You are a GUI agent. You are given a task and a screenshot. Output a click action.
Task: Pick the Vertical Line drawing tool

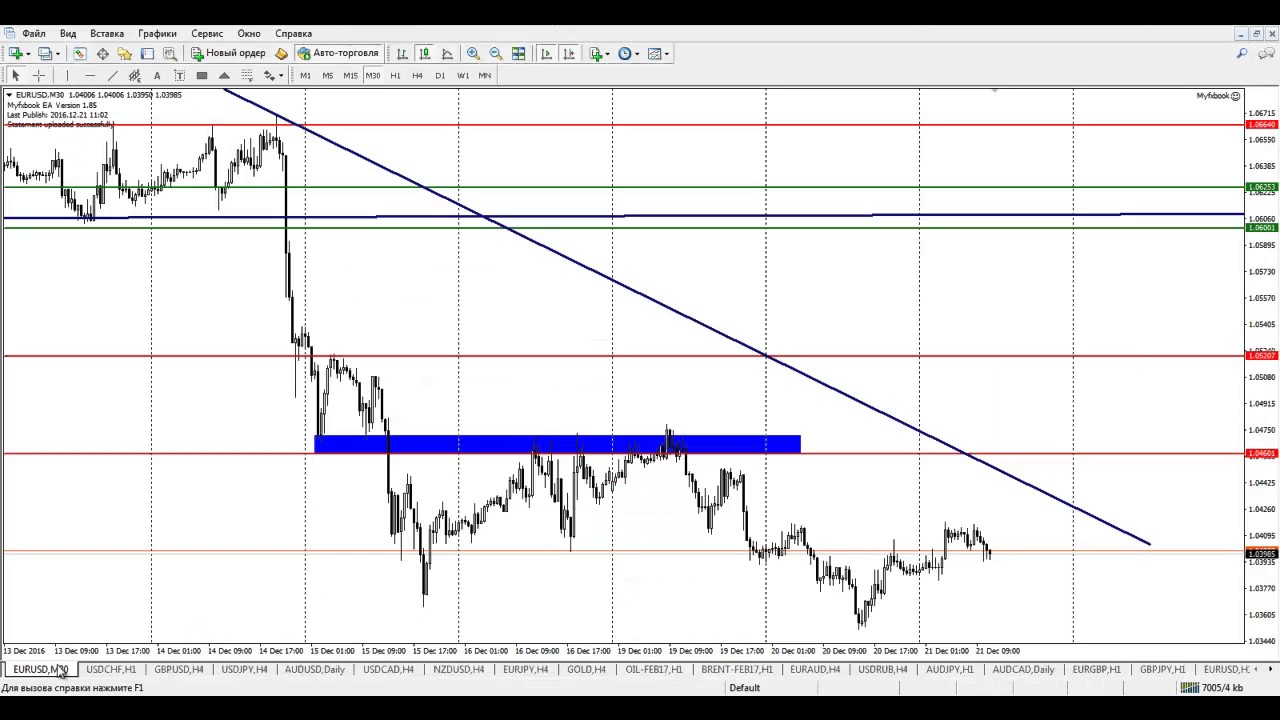pyautogui.click(x=67, y=75)
